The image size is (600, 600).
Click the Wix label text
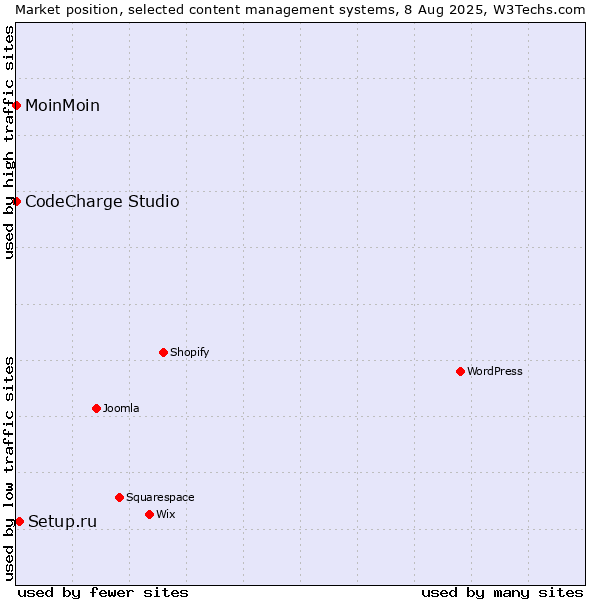tap(166, 514)
